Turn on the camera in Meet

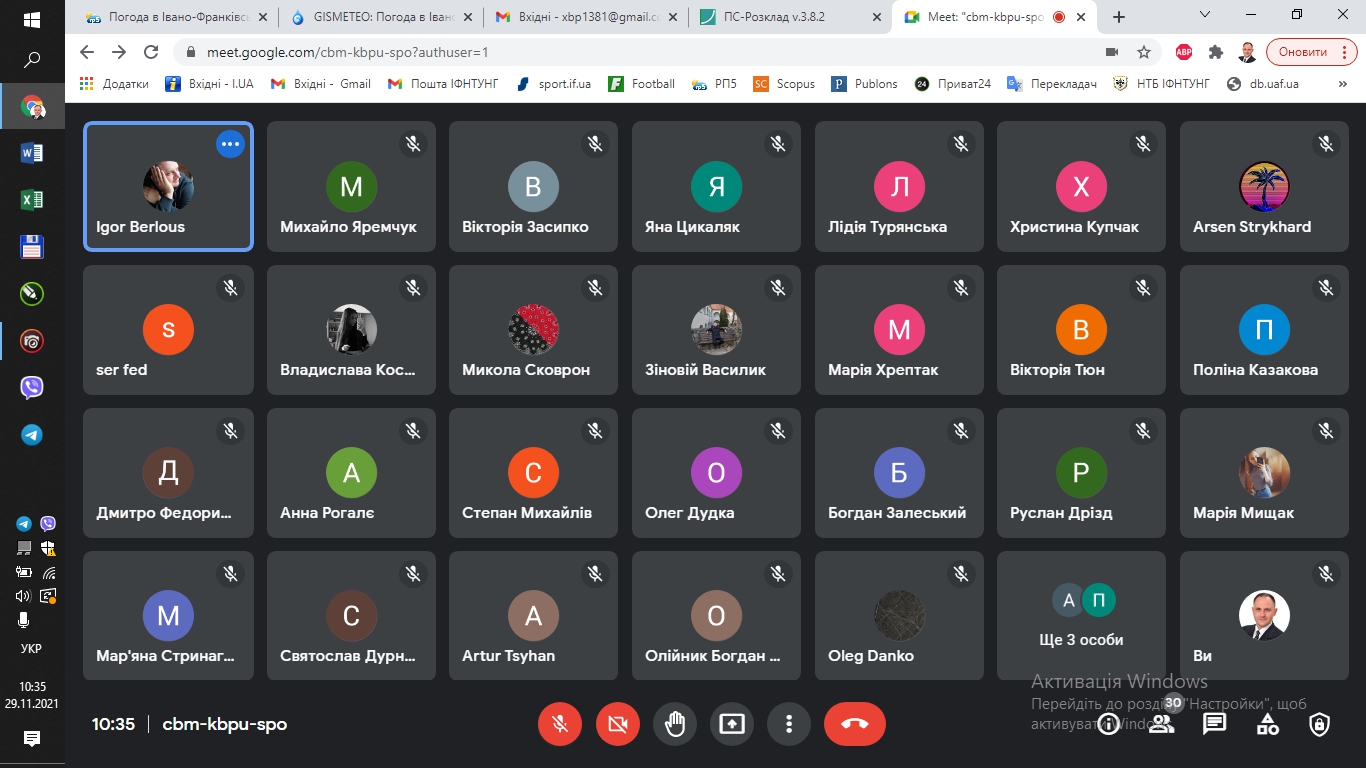(617, 724)
